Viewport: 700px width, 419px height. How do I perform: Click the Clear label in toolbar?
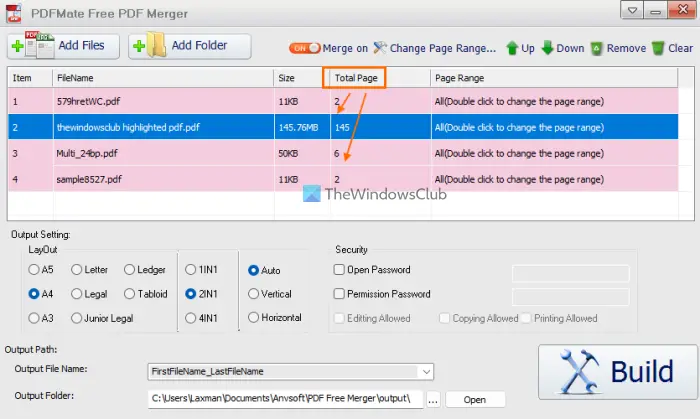click(x=680, y=48)
